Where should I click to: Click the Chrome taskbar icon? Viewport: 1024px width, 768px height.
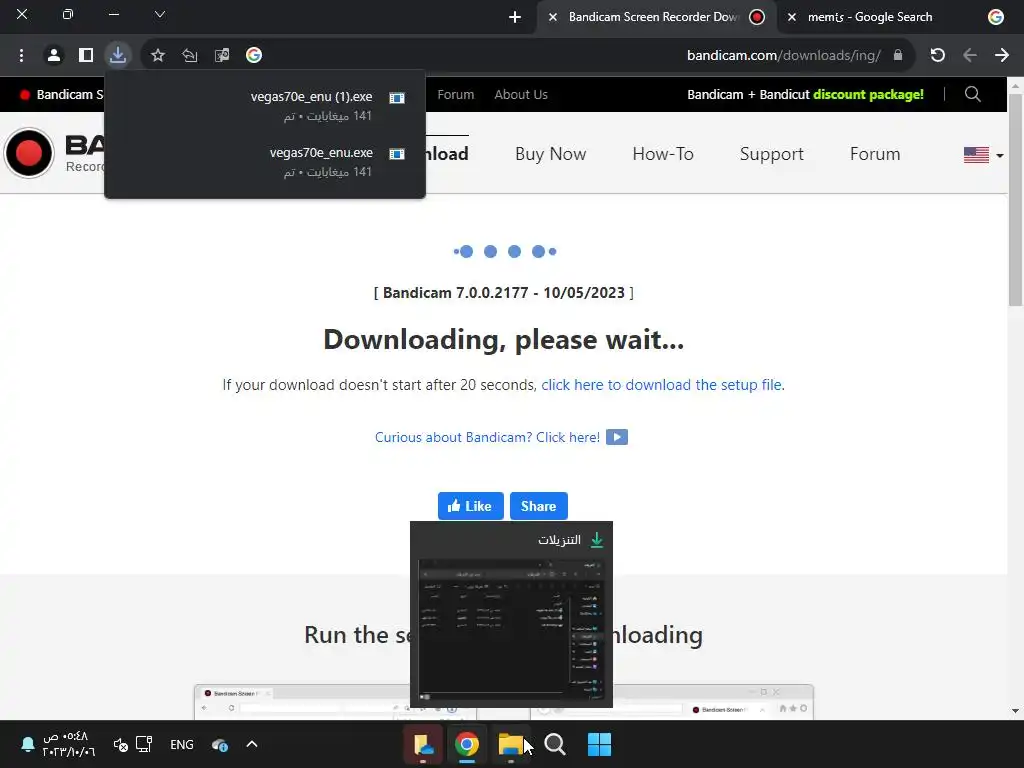coord(467,744)
